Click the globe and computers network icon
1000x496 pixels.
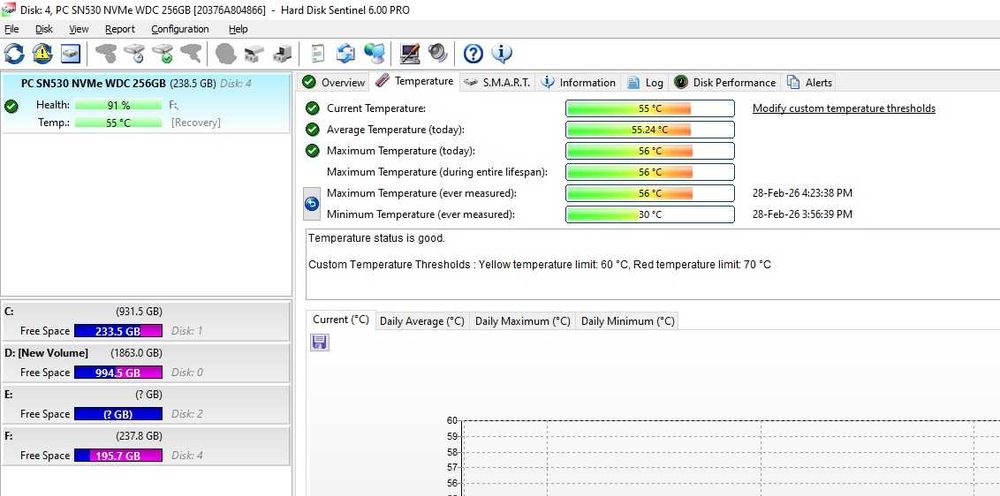point(374,54)
